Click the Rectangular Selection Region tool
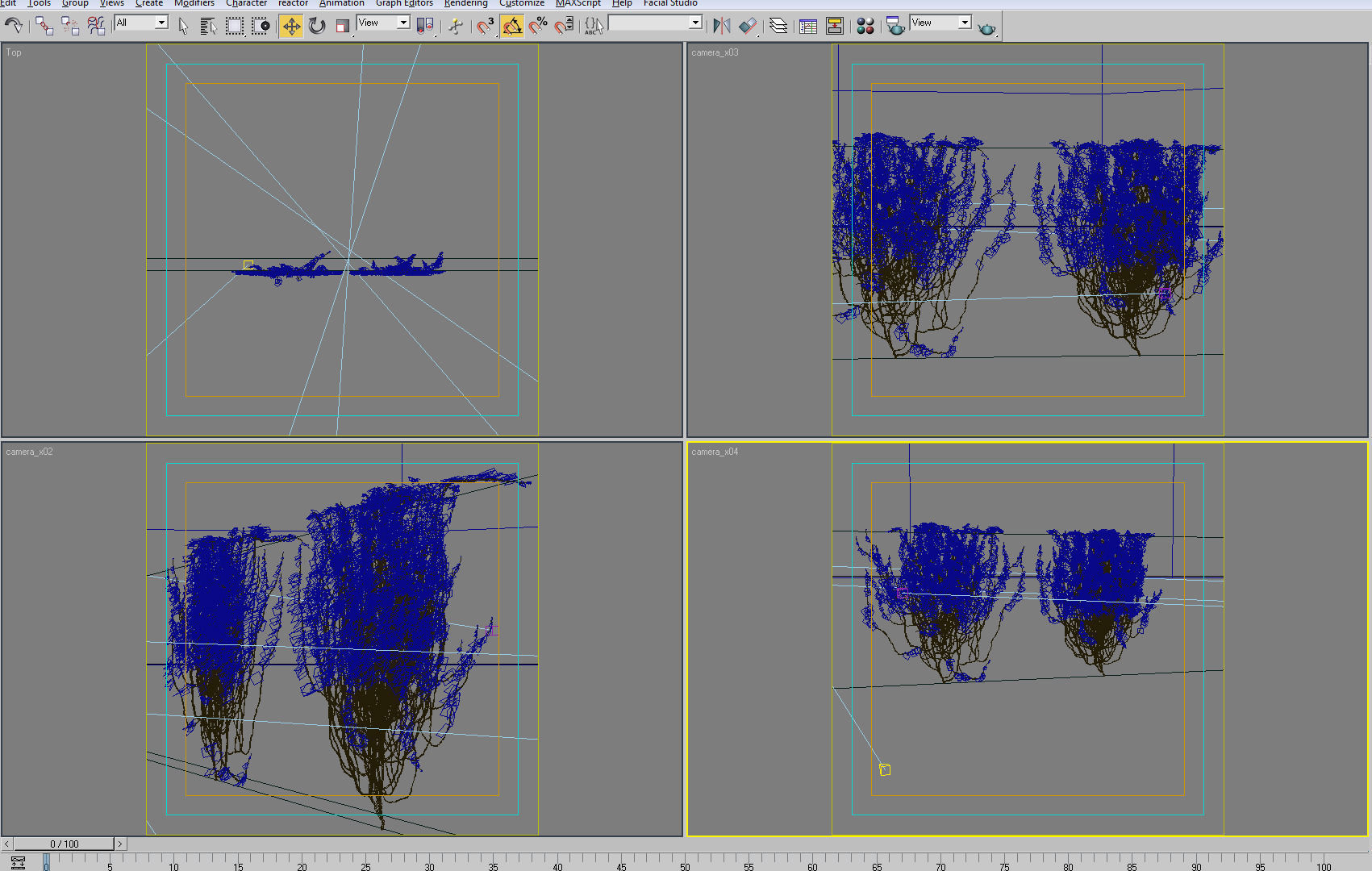The width and height of the screenshot is (1372, 871). click(234, 26)
